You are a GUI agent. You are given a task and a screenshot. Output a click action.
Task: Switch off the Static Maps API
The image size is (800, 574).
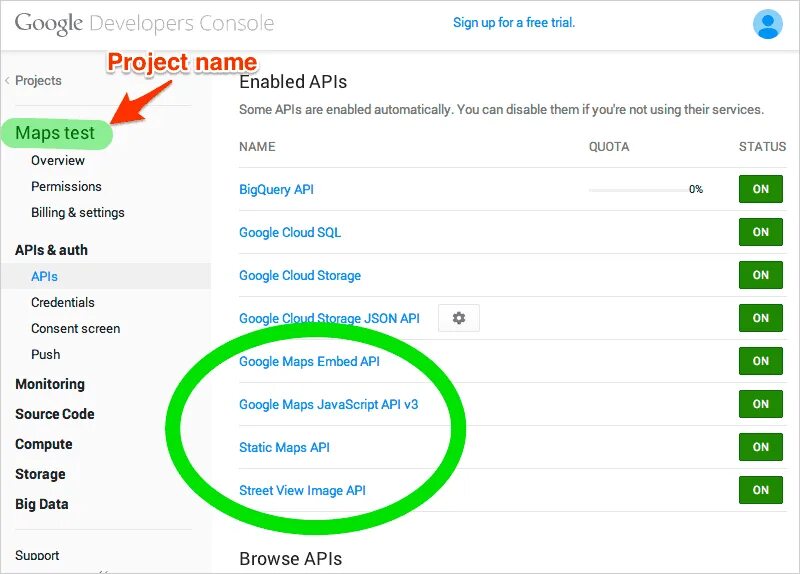(x=760, y=447)
